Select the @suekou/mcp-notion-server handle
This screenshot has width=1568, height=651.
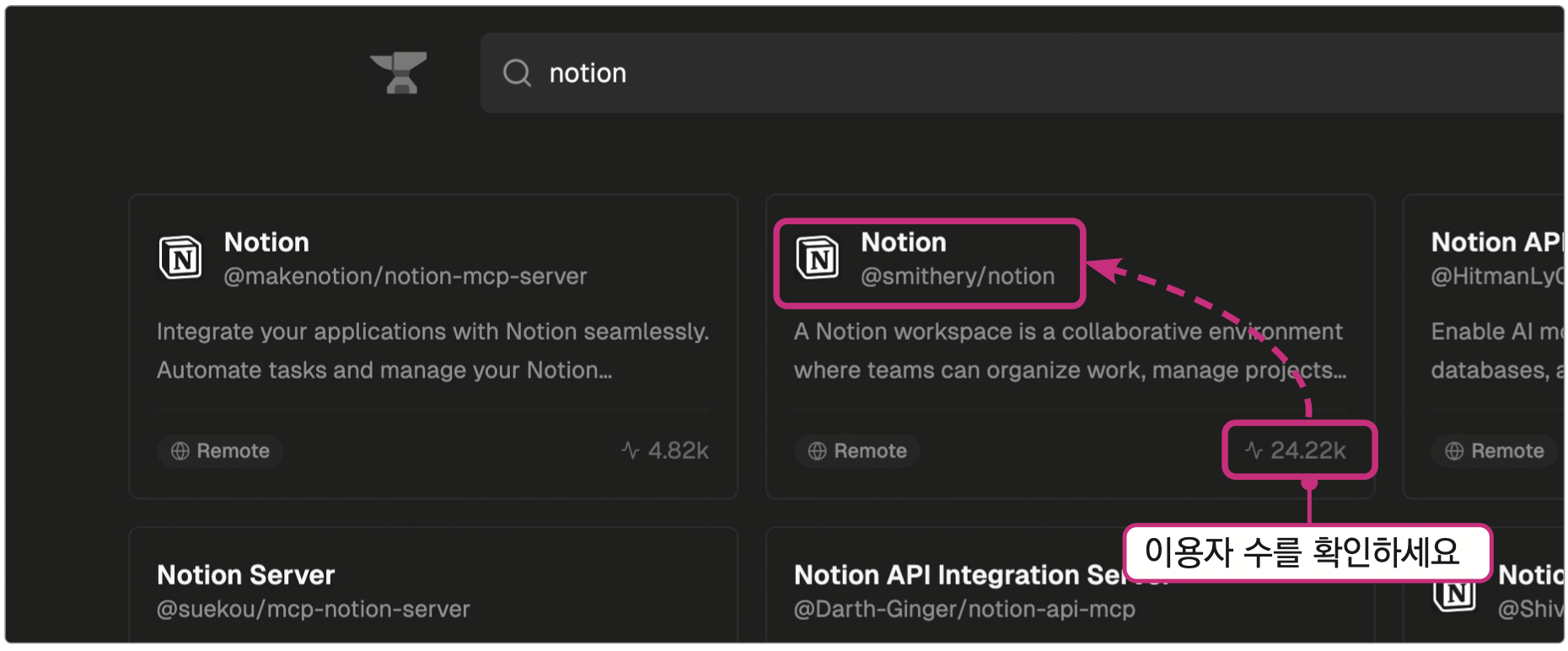pos(314,609)
